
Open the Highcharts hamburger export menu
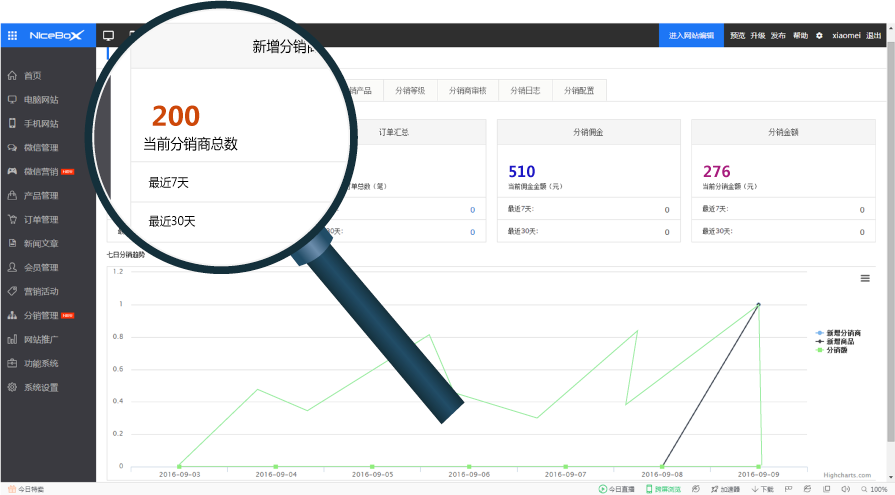tap(865, 278)
